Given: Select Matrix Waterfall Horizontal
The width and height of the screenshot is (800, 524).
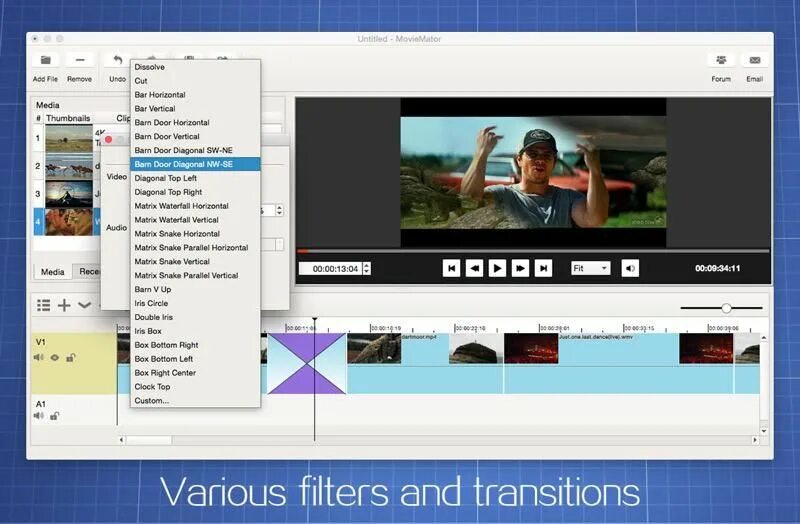Looking at the screenshot, I should [195, 206].
